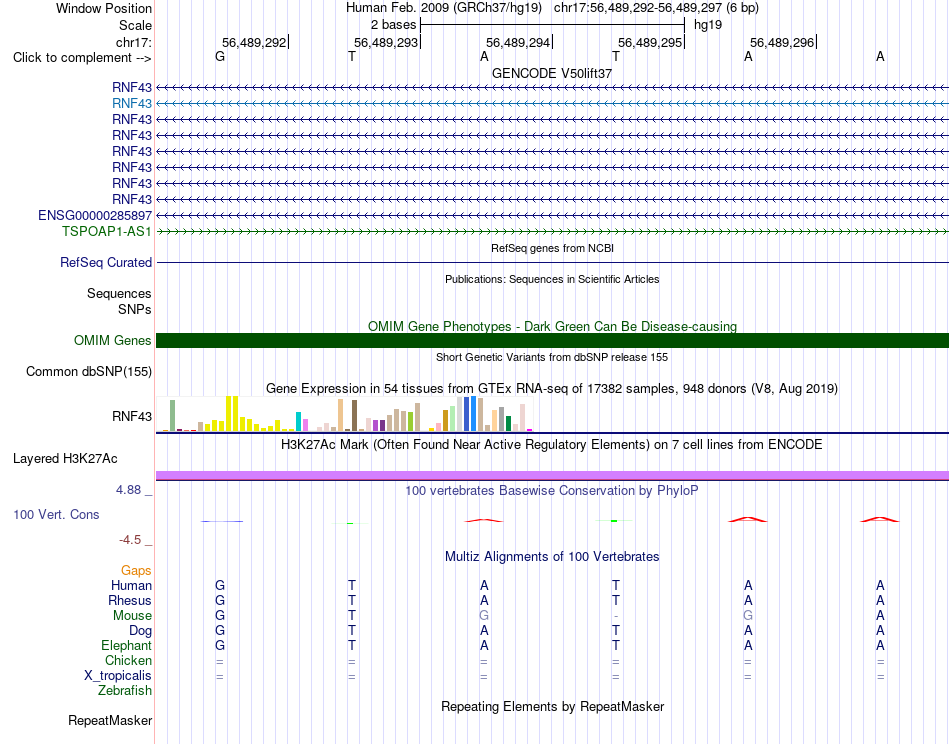Click the 56,489,294 coordinate on the ruler
950x744 pixels.
pyautogui.click(x=518, y=42)
